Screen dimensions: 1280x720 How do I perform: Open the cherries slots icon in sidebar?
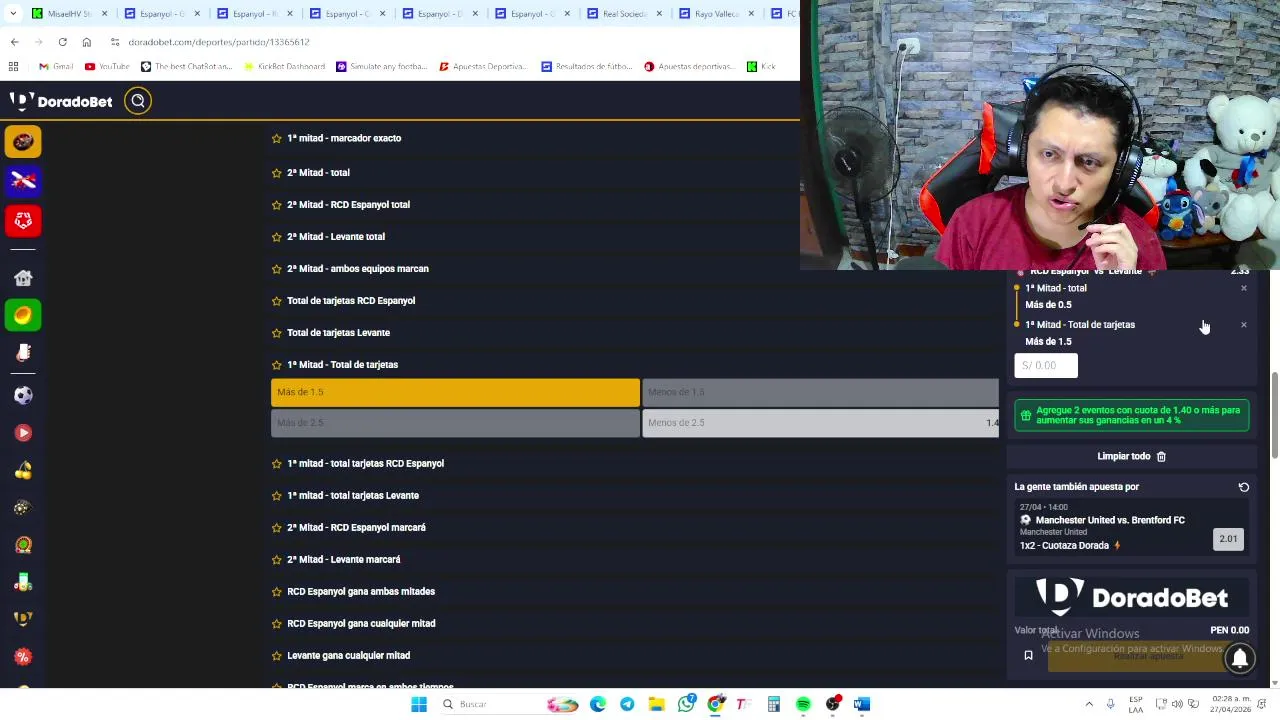tap(23, 470)
